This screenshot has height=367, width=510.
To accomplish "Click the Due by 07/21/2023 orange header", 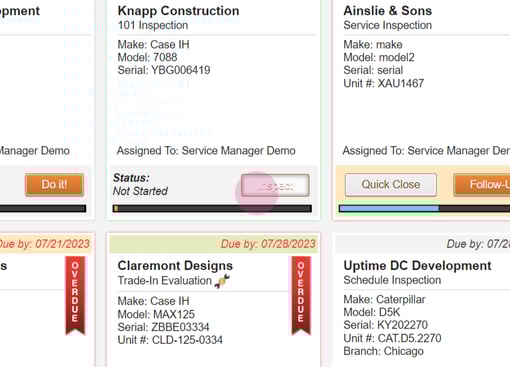I will 46,244.
